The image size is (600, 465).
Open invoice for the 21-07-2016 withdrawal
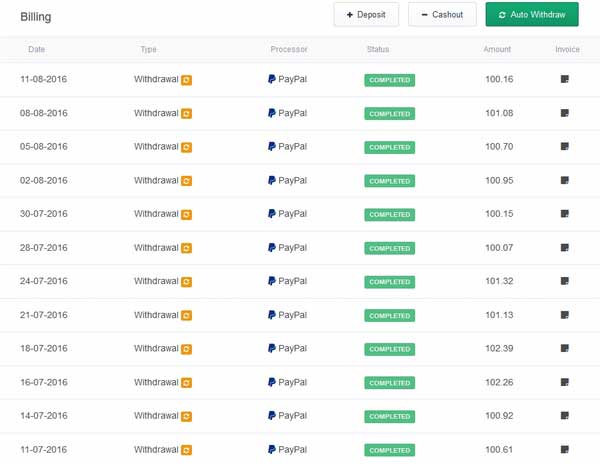point(564,315)
